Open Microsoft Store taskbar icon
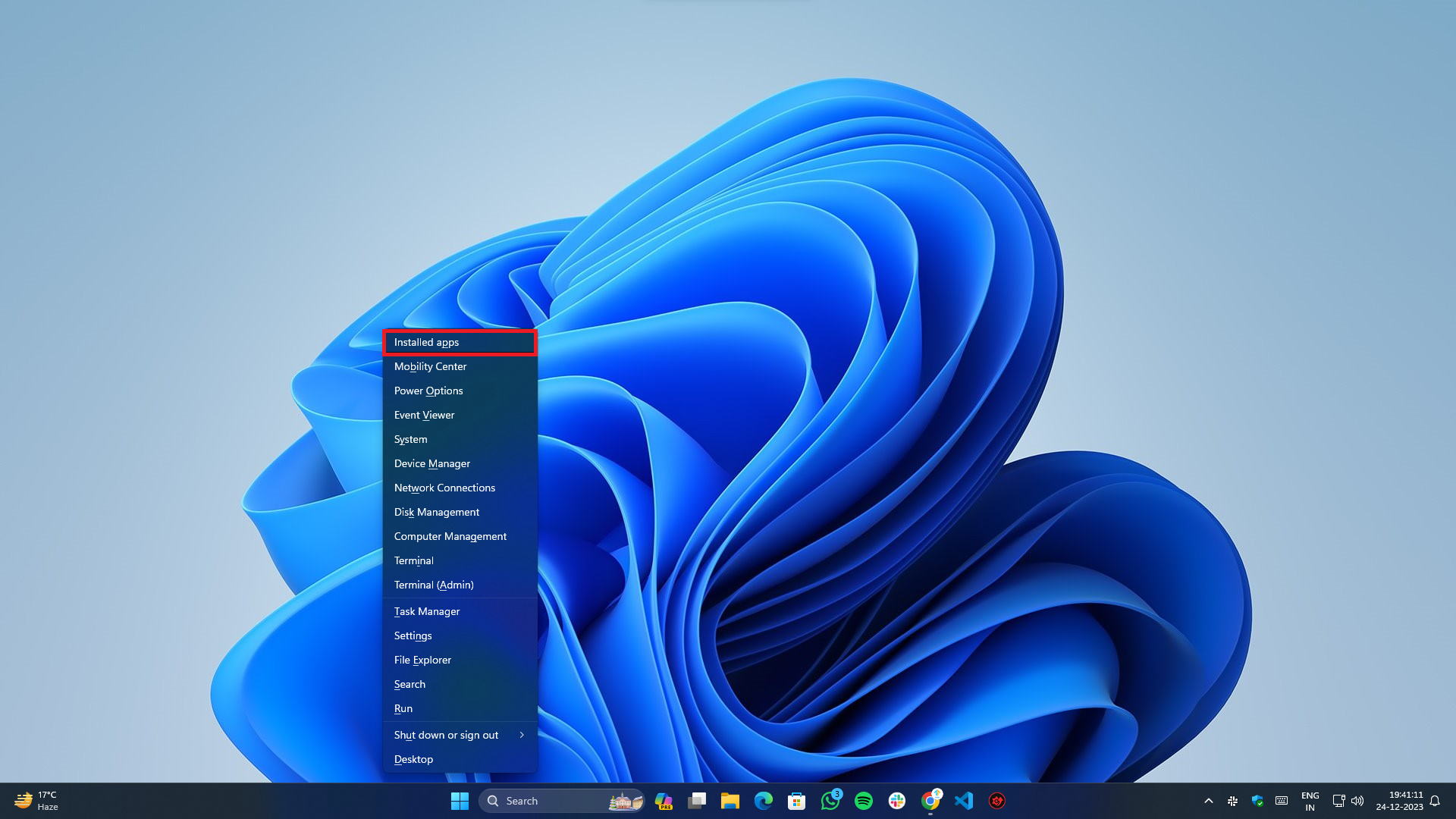Image resolution: width=1456 pixels, height=819 pixels. coord(797,801)
